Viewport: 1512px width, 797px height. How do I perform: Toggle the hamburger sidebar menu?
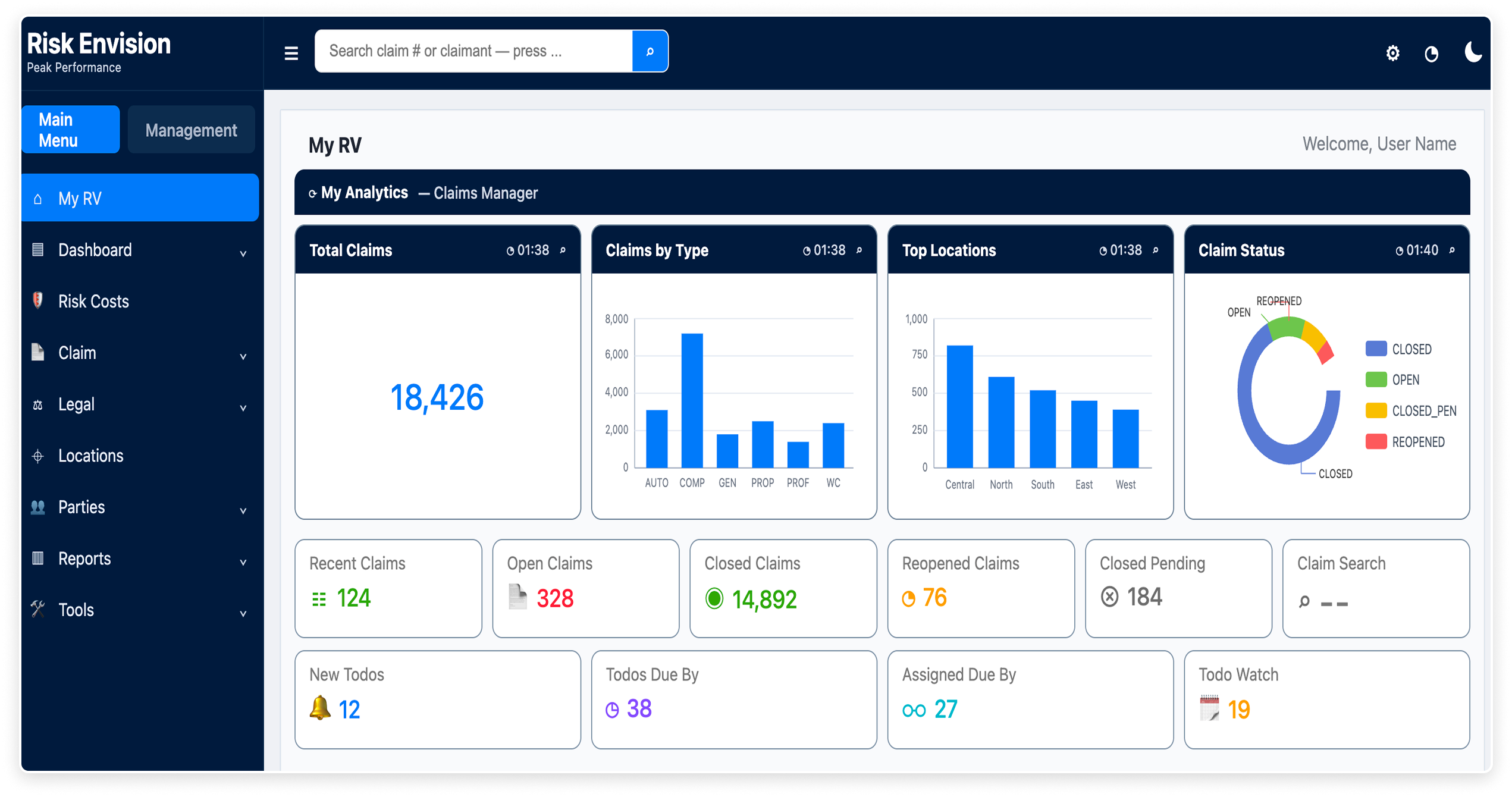coord(291,53)
